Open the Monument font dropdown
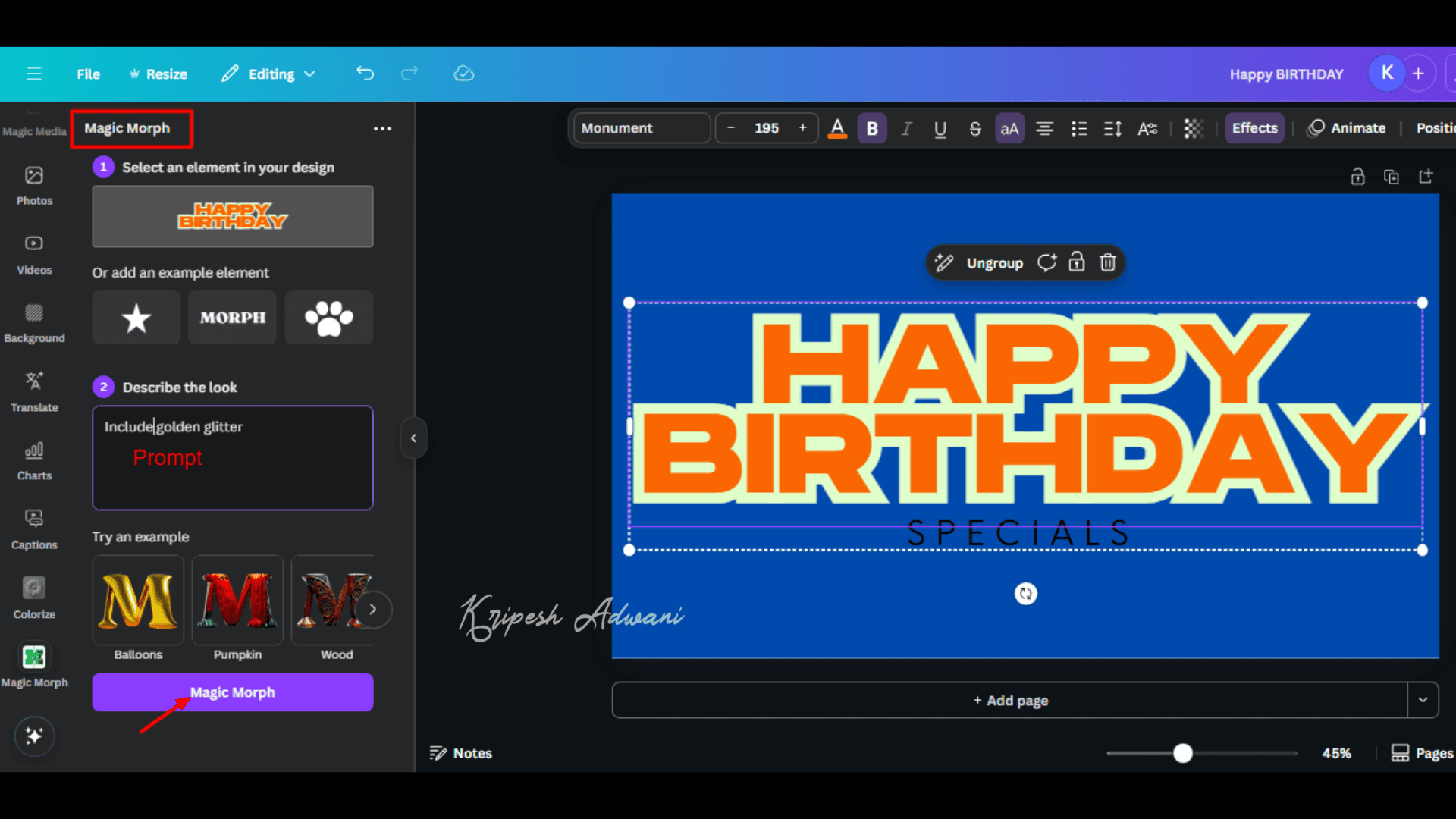Viewport: 1456px width, 819px height. tap(642, 128)
